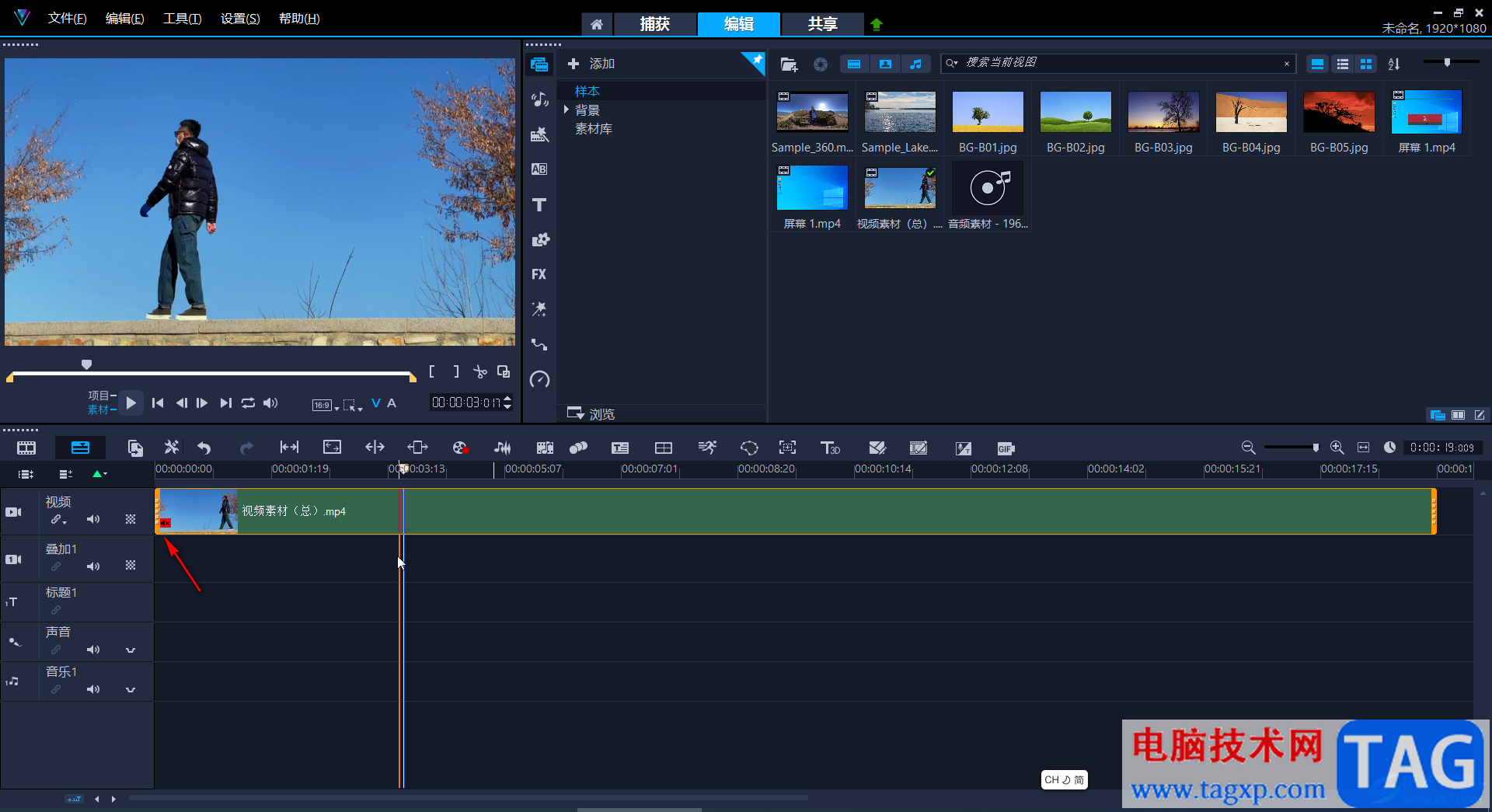Open the record/capture option icon

(x=460, y=448)
